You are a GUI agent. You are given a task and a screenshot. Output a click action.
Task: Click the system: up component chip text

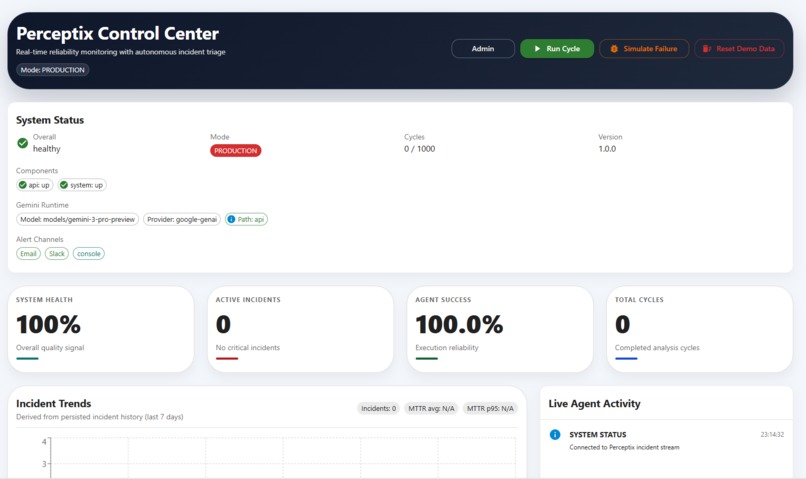[86, 185]
